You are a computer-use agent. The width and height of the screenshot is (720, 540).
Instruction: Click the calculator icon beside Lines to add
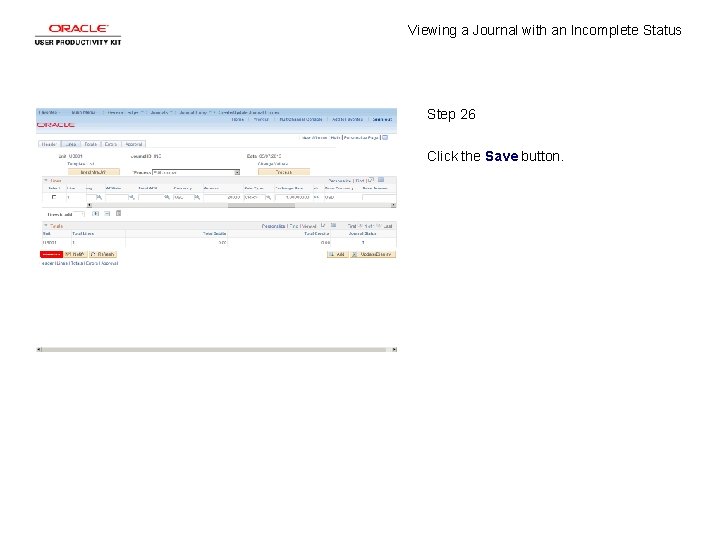tap(118, 214)
